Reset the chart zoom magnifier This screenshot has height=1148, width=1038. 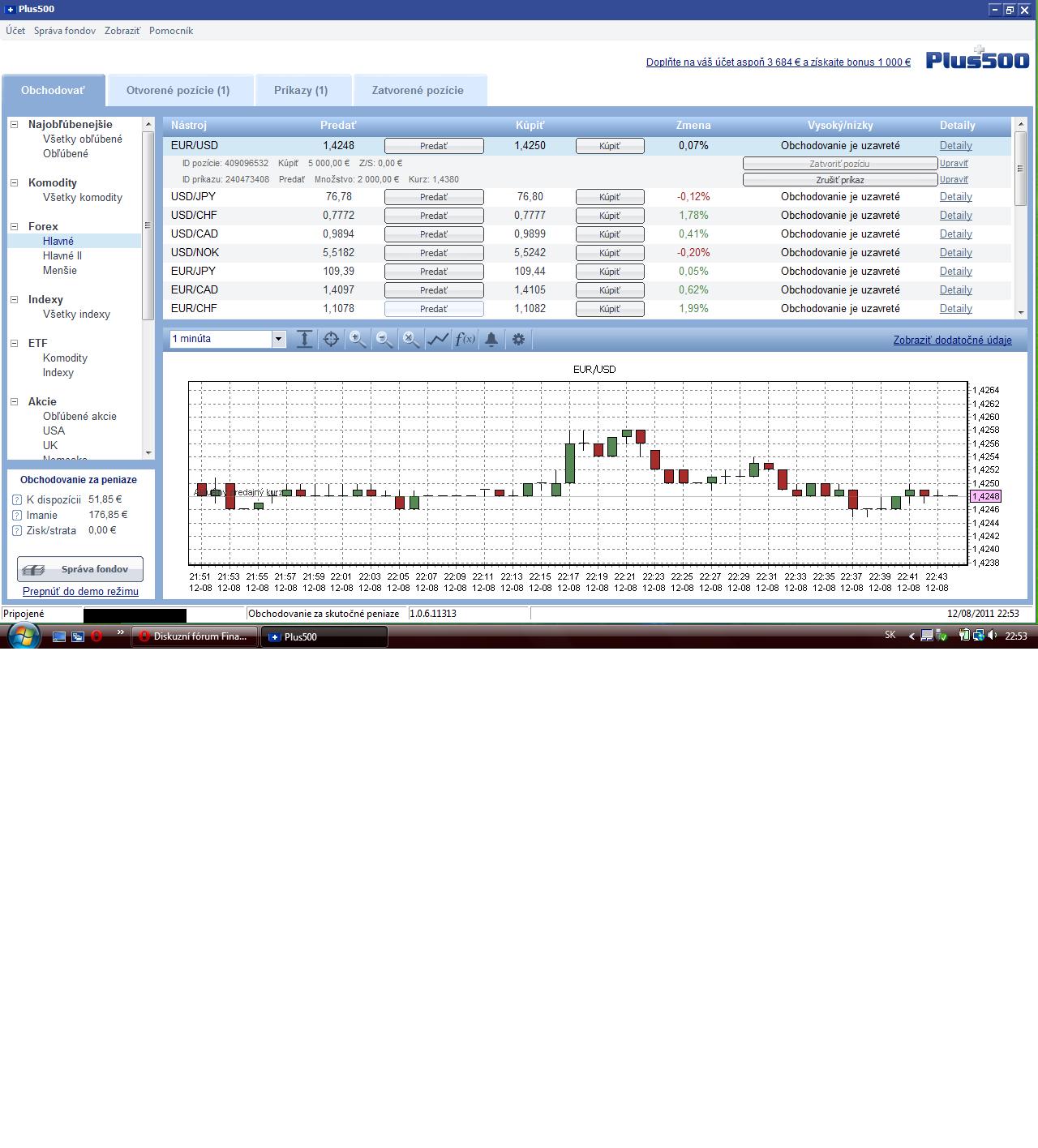click(411, 340)
